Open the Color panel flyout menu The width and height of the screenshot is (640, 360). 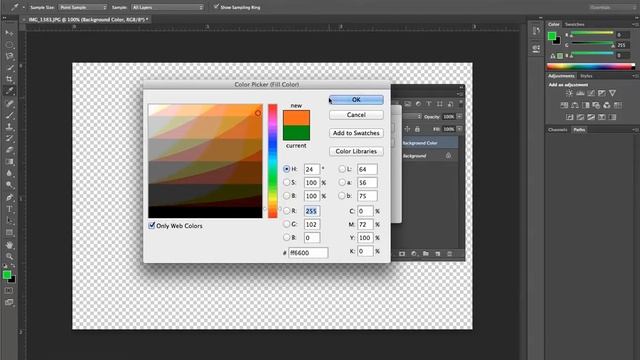click(x=635, y=24)
